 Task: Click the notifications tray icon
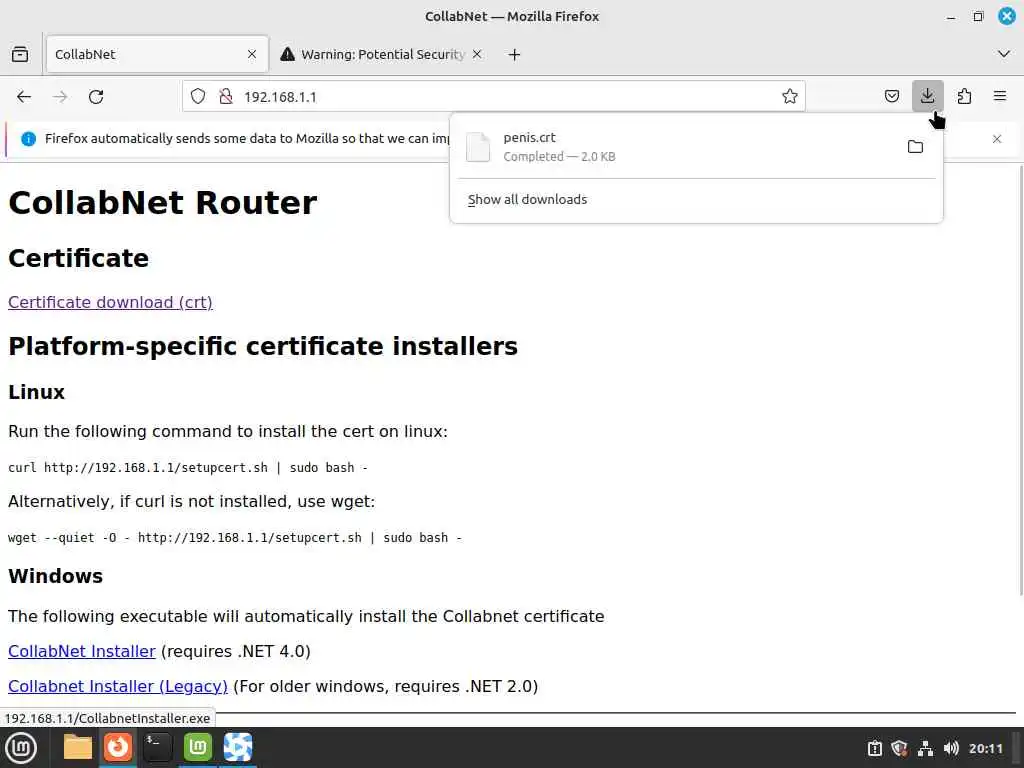[874, 748]
